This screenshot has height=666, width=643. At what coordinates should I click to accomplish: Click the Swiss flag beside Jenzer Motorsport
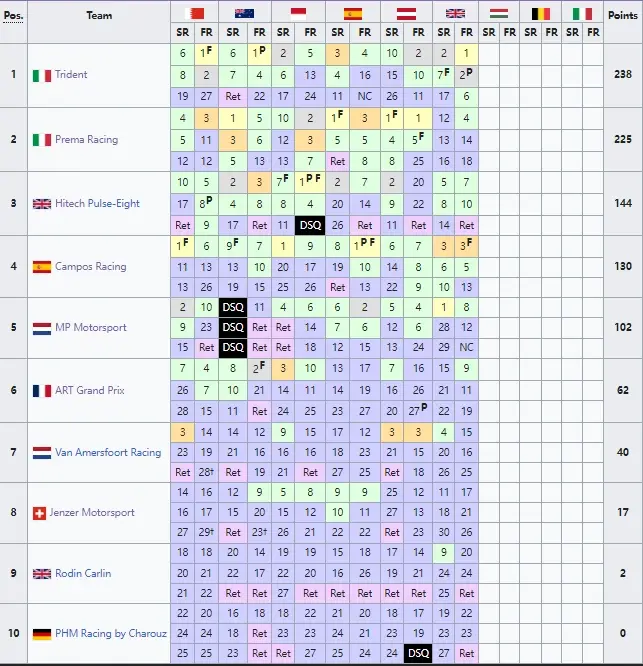click(x=41, y=513)
